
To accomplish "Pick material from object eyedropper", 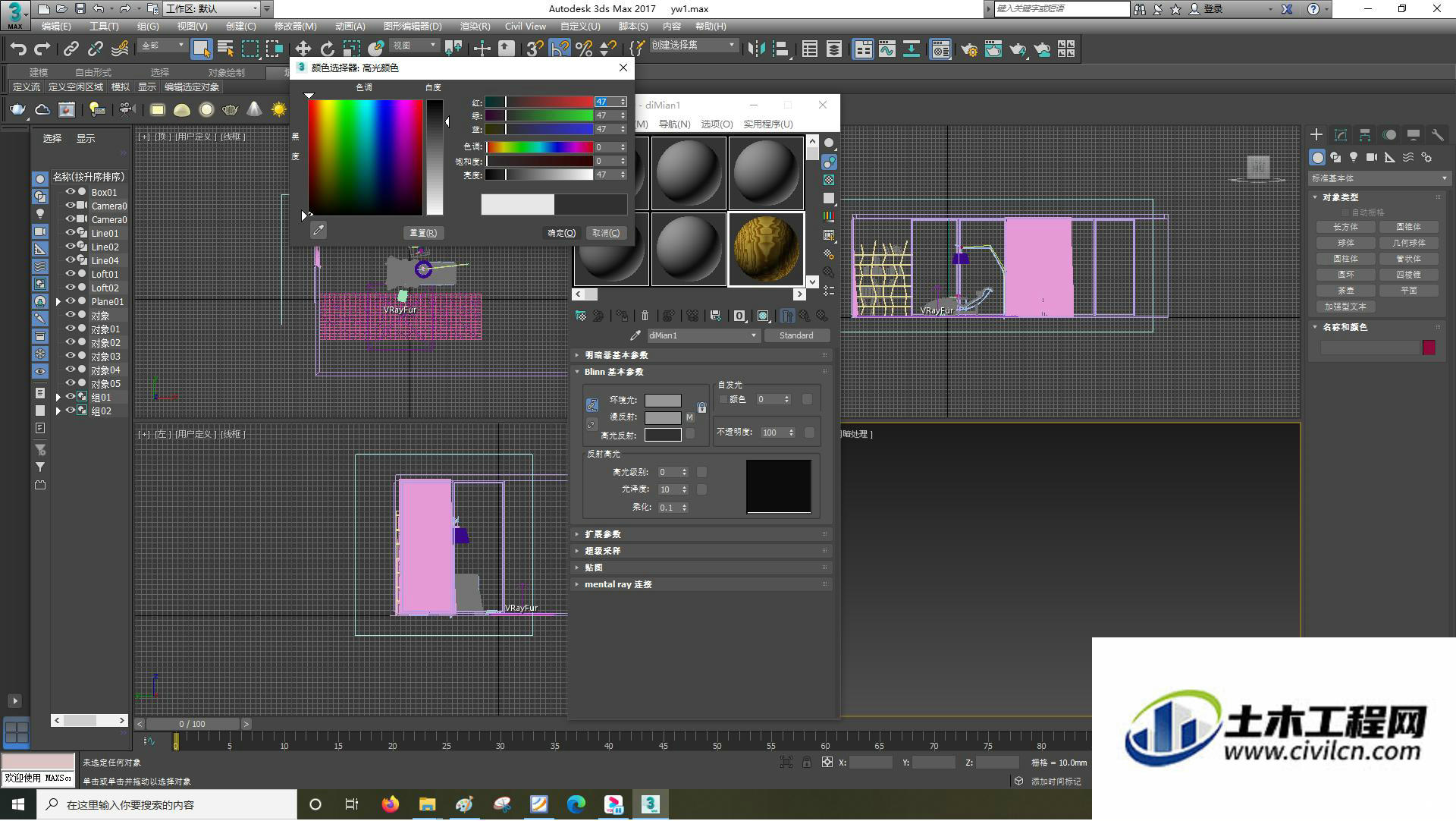I will coord(635,335).
